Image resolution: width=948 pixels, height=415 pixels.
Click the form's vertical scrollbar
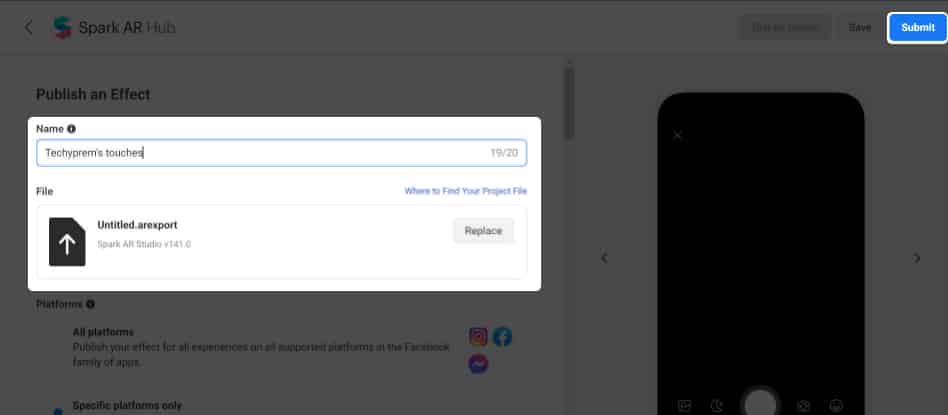(568, 100)
